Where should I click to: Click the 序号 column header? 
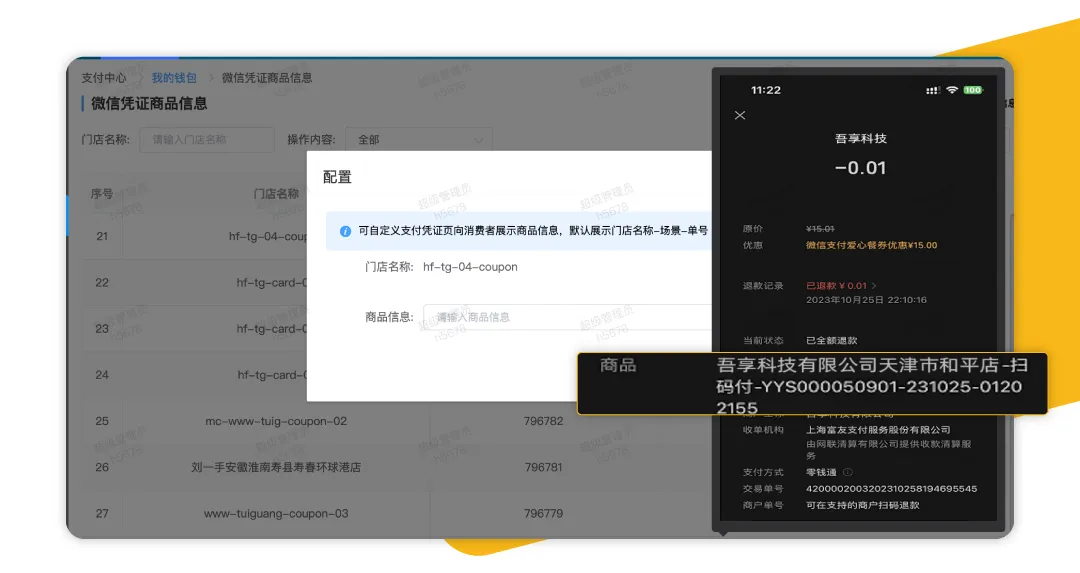[102, 194]
